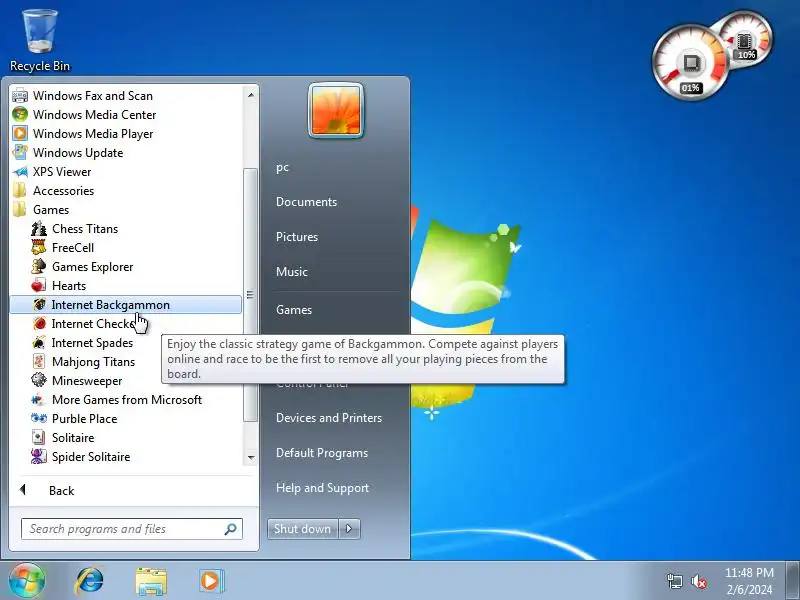Open Help and Support
This screenshot has height=600, width=800.
[x=322, y=488]
